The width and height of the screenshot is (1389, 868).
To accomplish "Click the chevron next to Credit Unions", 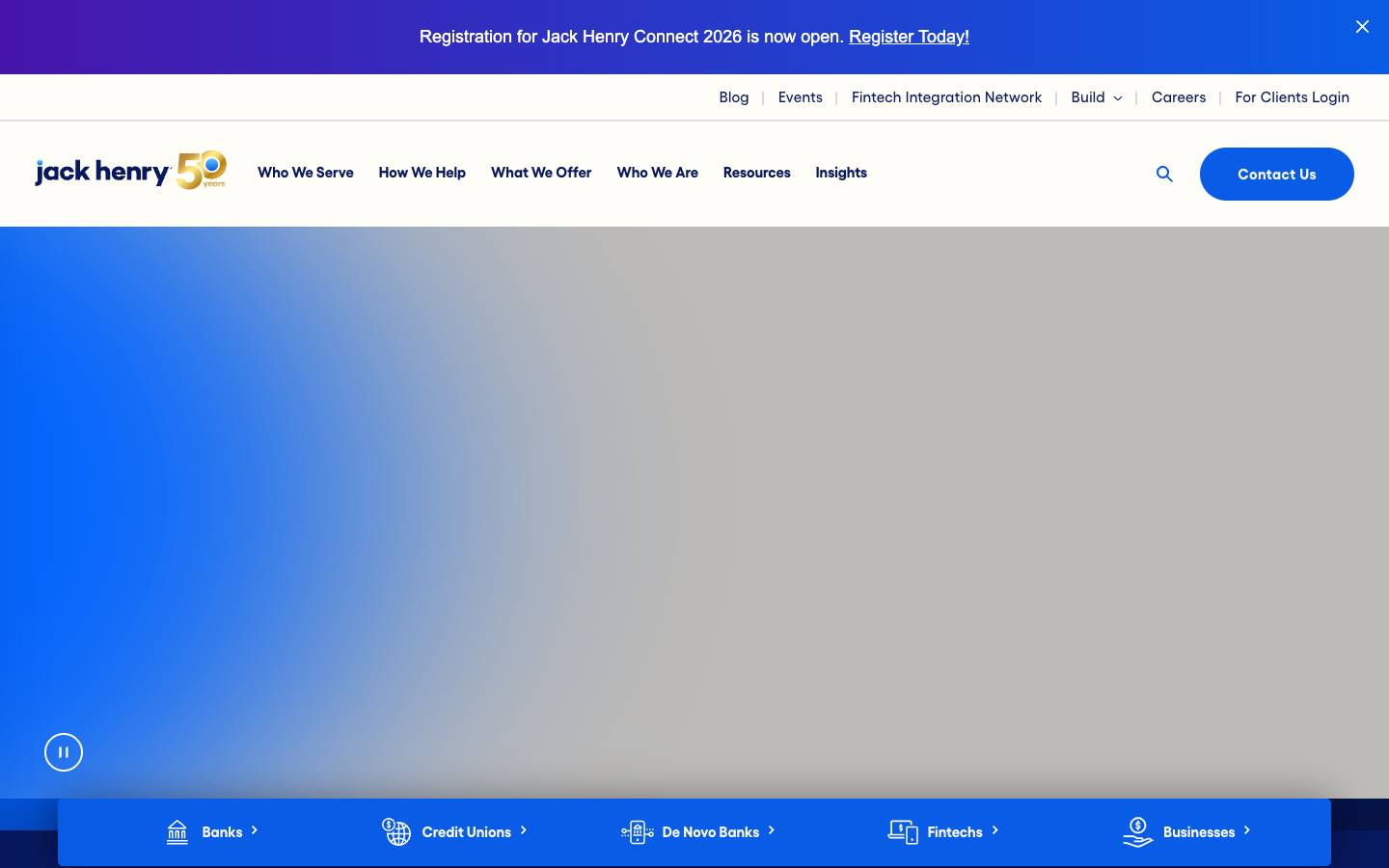I will [x=523, y=830].
